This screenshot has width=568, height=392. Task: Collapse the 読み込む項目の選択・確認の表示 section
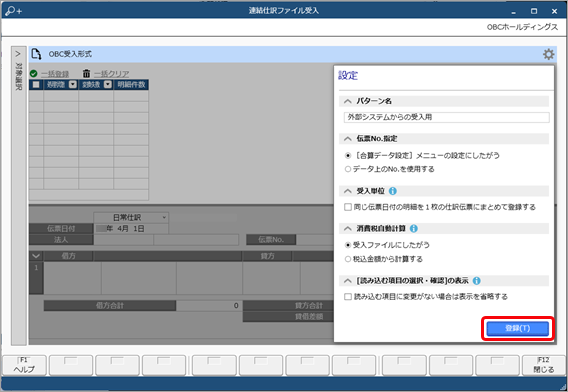(348, 281)
